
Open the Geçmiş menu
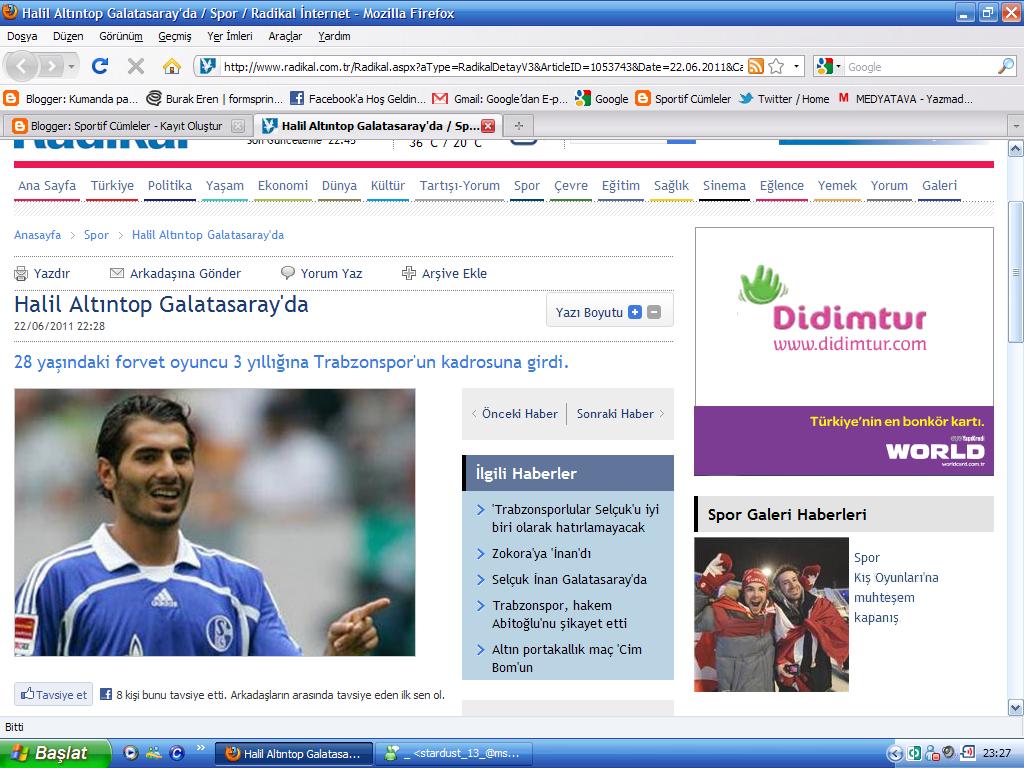tap(174, 36)
